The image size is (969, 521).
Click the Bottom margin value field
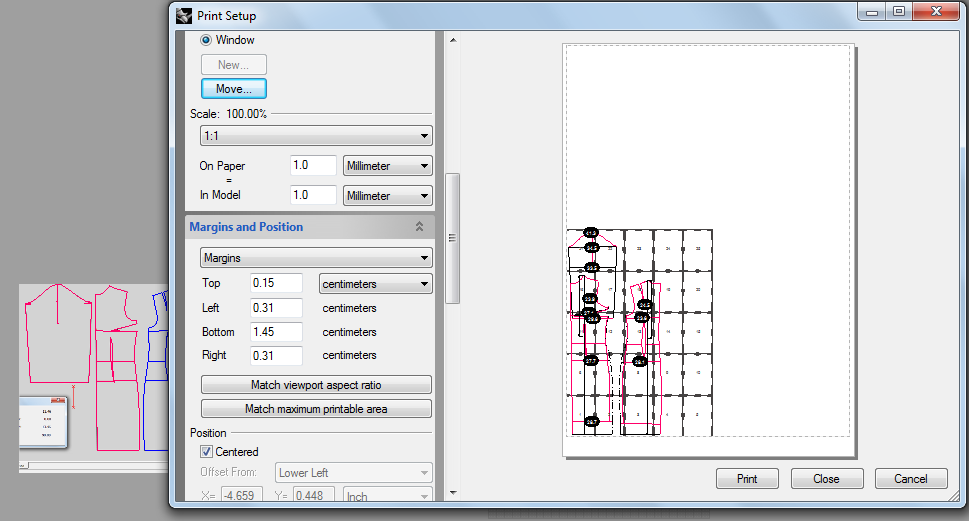tap(276, 332)
